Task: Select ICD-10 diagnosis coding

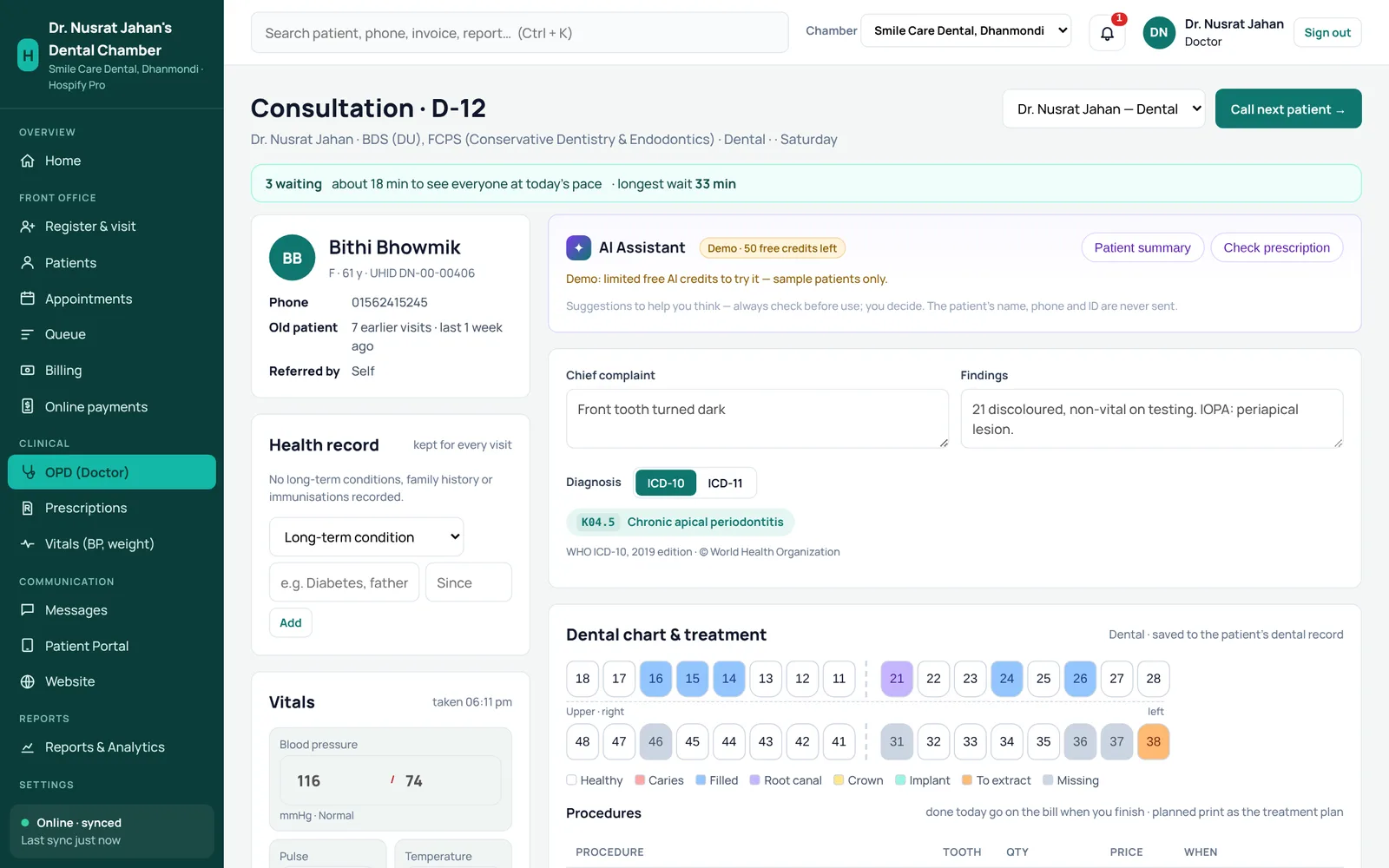Action: (666, 483)
